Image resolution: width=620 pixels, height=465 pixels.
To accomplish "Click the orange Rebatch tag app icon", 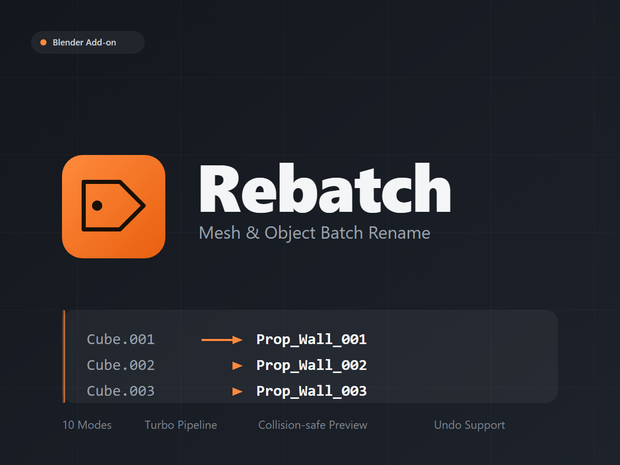I will point(113,206).
